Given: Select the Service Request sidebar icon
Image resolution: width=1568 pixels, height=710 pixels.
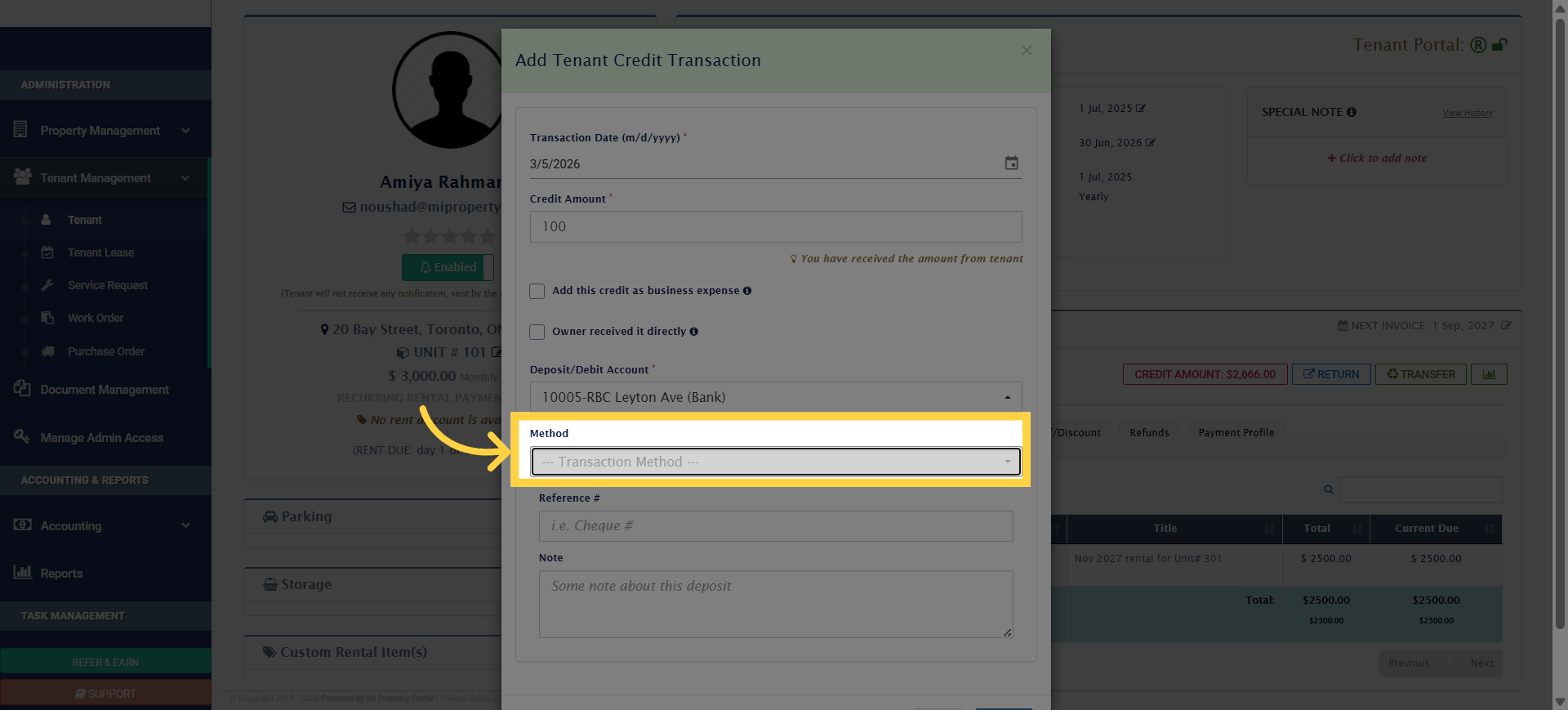Looking at the screenshot, I should 49,285.
